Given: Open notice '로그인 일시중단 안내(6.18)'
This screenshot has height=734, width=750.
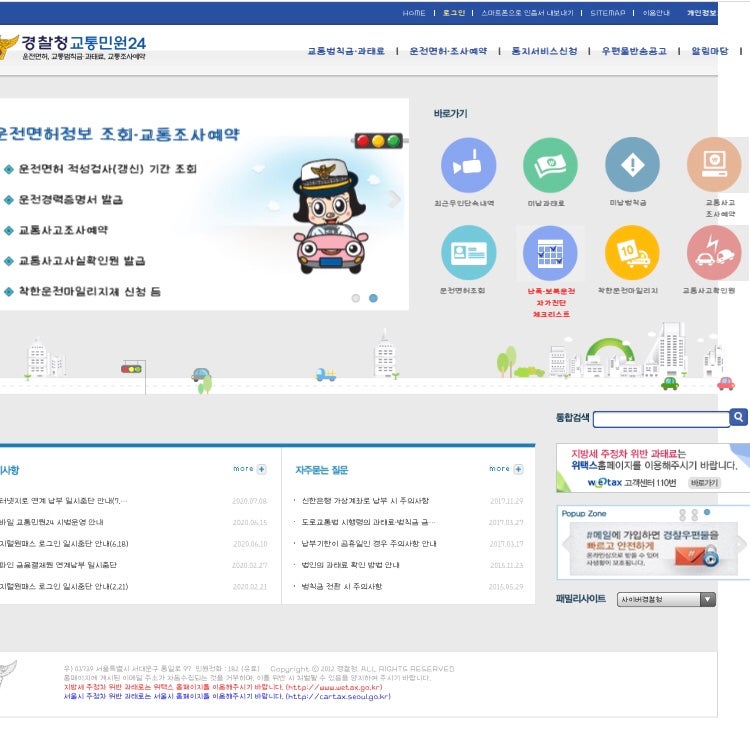Looking at the screenshot, I should tap(64, 544).
